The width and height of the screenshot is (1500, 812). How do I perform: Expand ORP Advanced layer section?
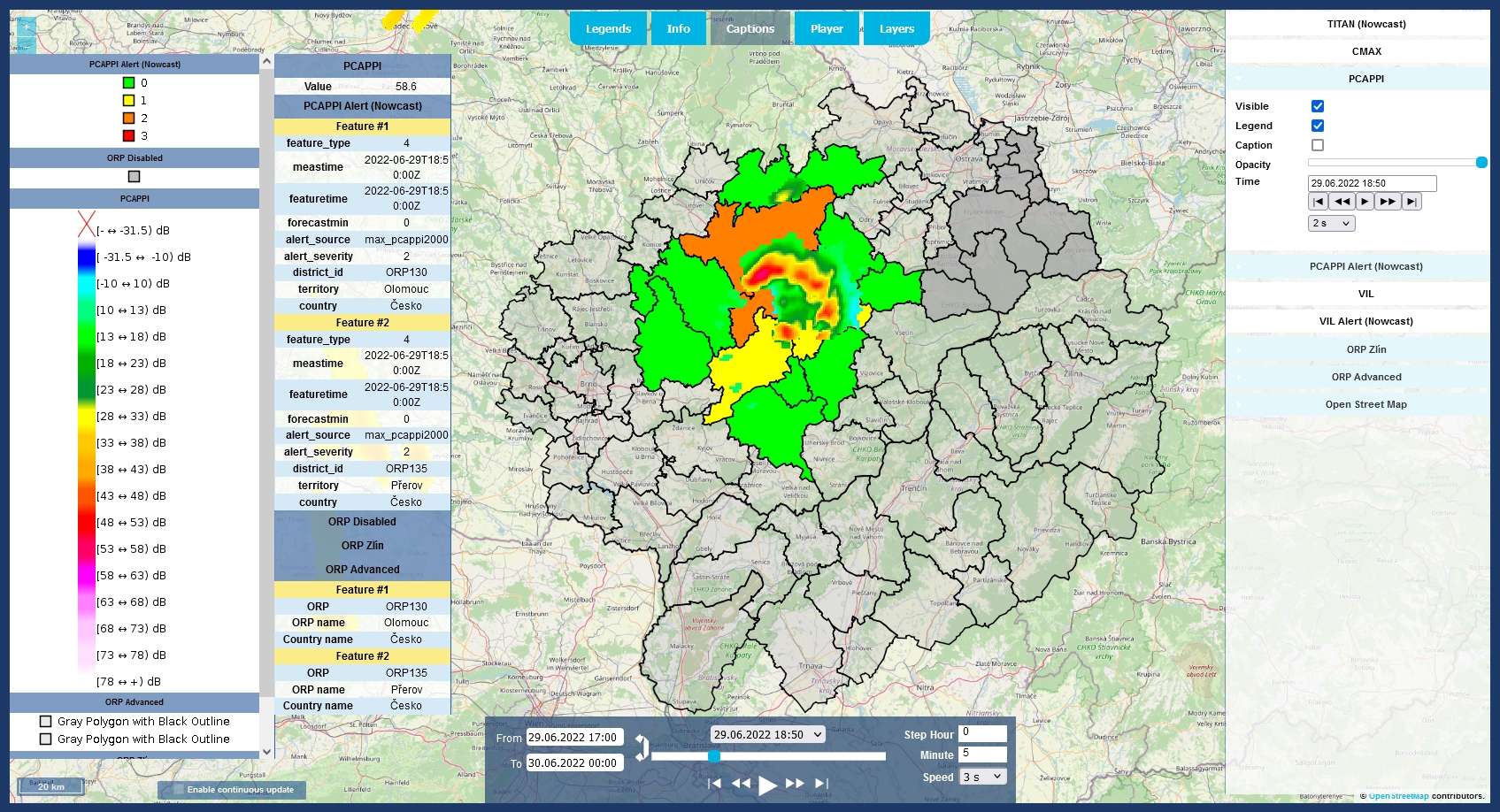pos(1366,377)
